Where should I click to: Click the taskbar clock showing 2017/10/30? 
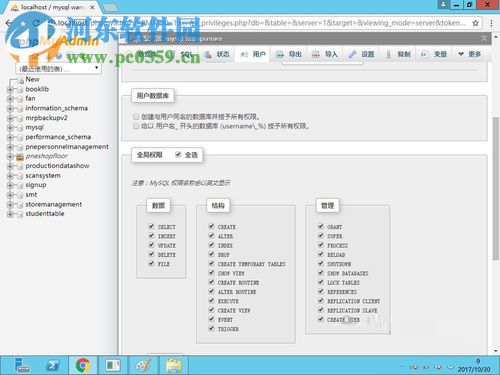coord(474,366)
